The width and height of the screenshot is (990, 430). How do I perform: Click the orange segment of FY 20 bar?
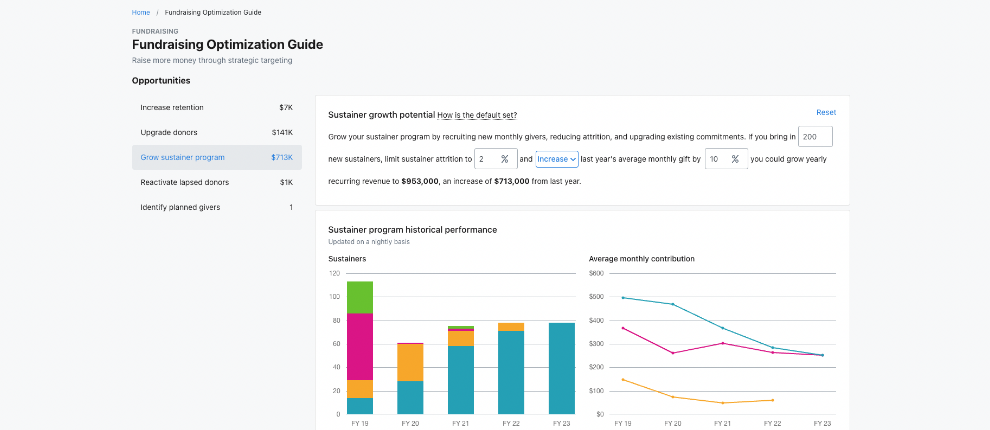click(x=410, y=362)
